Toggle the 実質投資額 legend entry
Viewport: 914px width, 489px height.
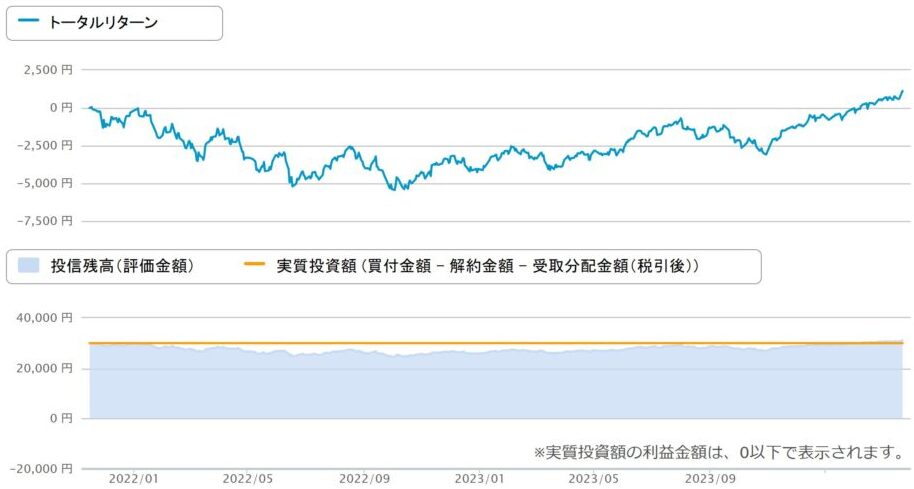click(x=486, y=266)
